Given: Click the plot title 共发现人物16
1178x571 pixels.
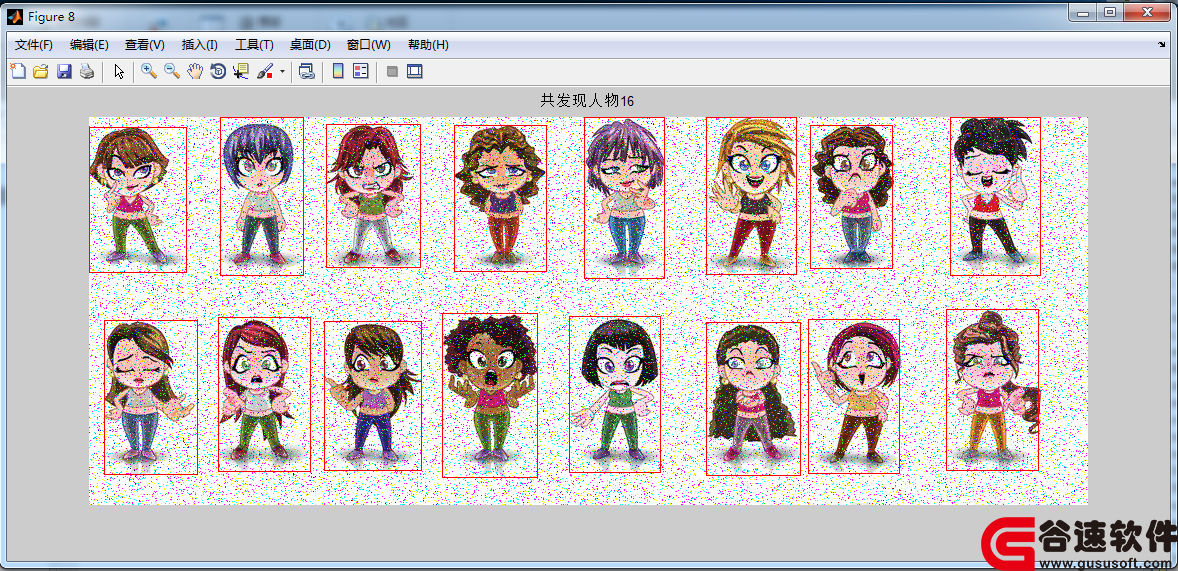Looking at the screenshot, I should point(587,101).
